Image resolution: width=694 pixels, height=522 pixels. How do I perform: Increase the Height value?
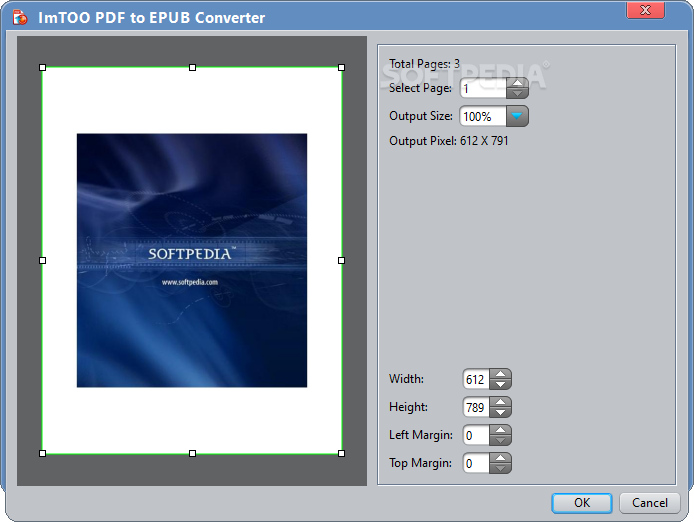tap(501, 402)
